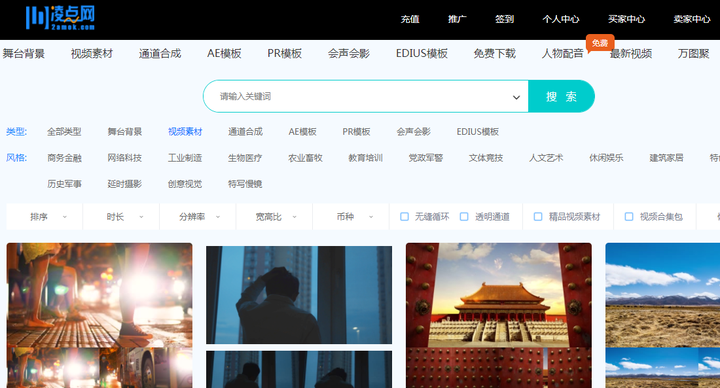This screenshot has width=720, height=388.
Task: Select PR模板 in the 类型 filter row
Action: point(356,132)
